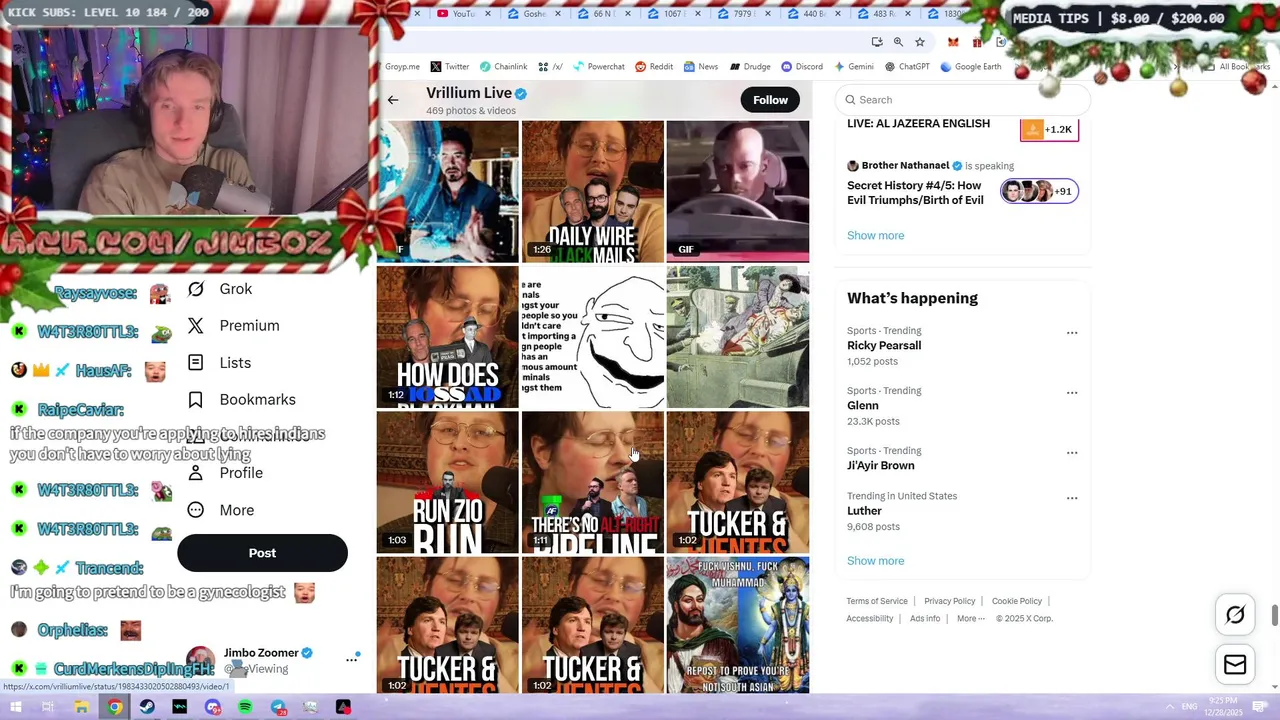Screen dimensions: 1280x720
Task: Click the zoom magnifier in address bar
Action: (x=898, y=42)
